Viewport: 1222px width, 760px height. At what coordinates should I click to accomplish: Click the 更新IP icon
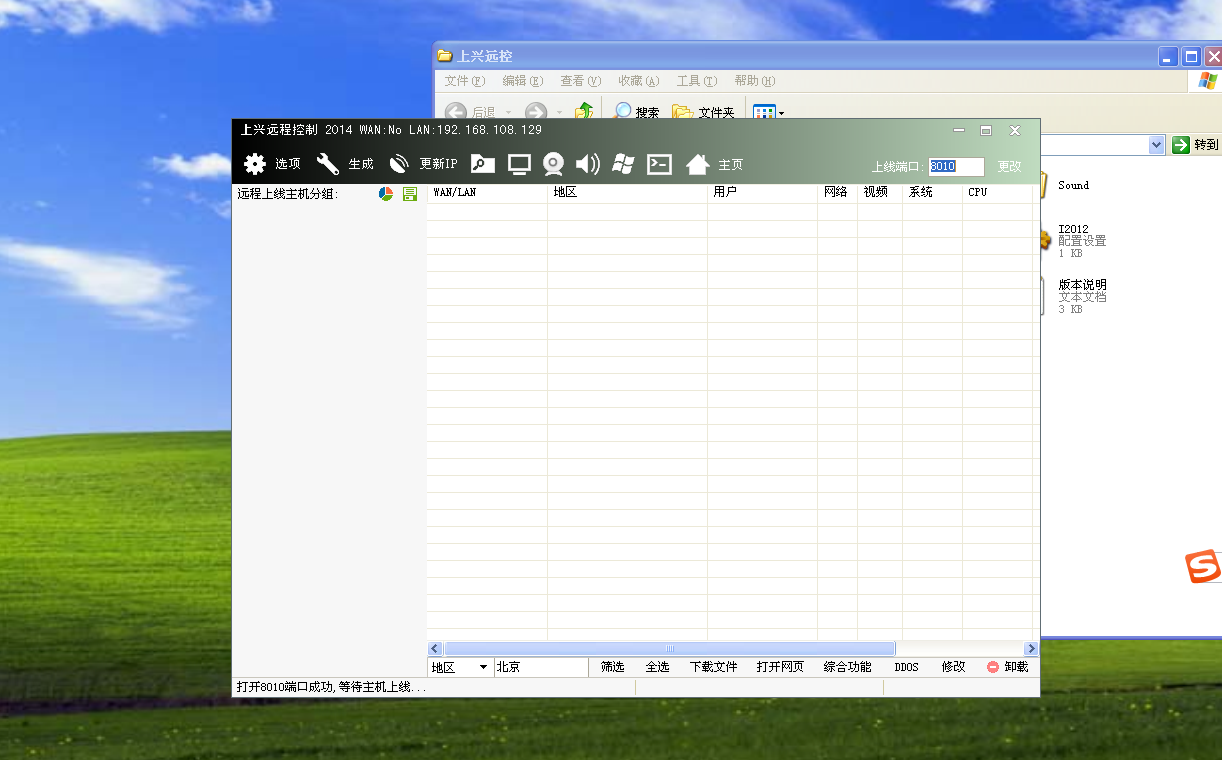pyautogui.click(x=399, y=164)
